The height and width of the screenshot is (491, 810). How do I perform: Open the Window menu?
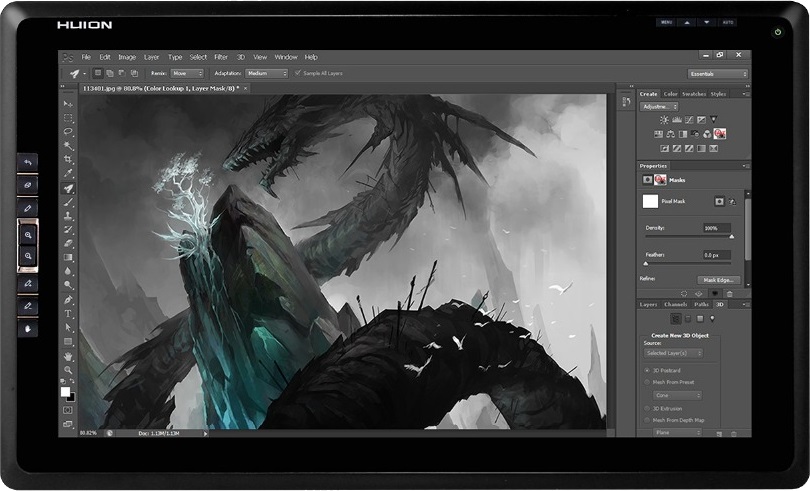click(x=286, y=57)
